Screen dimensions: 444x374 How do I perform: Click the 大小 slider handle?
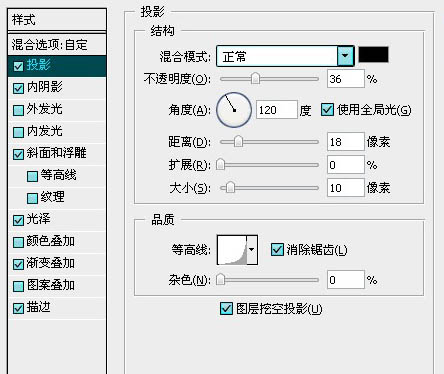(x=230, y=188)
